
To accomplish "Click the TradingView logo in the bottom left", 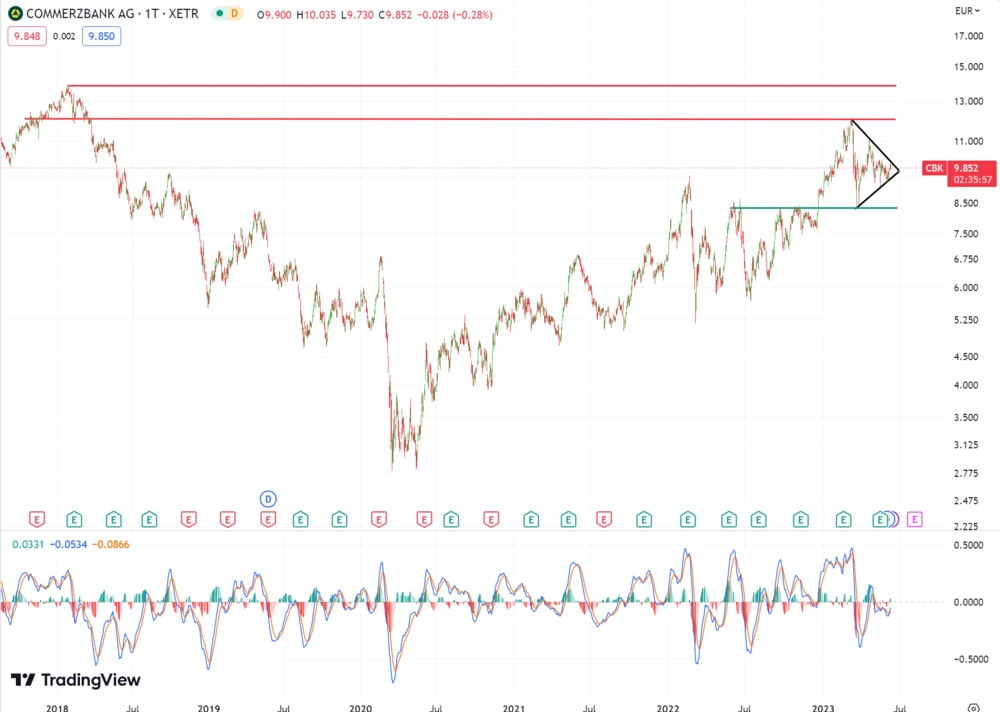I will pos(76,680).
